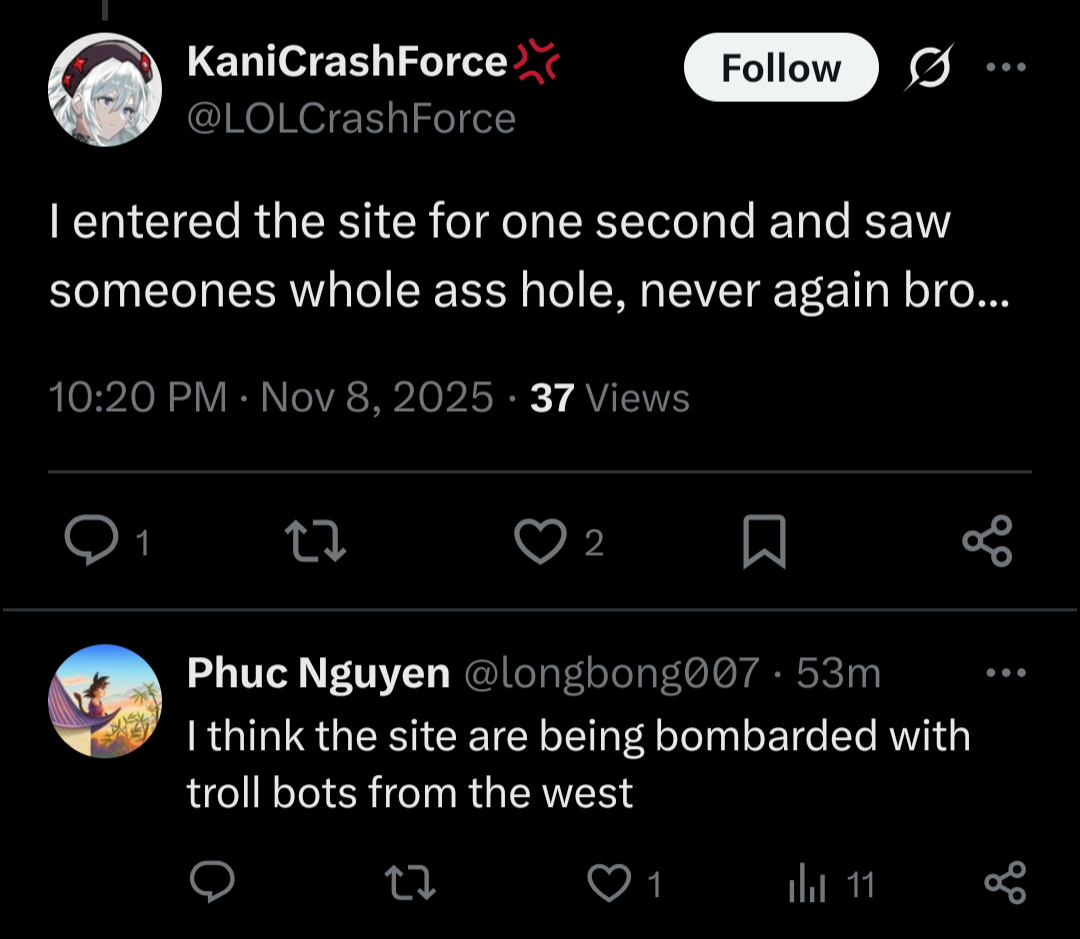The image size is (1080, 939).
Task: View the tweet's 37 Views count
Action: tap(609, 398)
